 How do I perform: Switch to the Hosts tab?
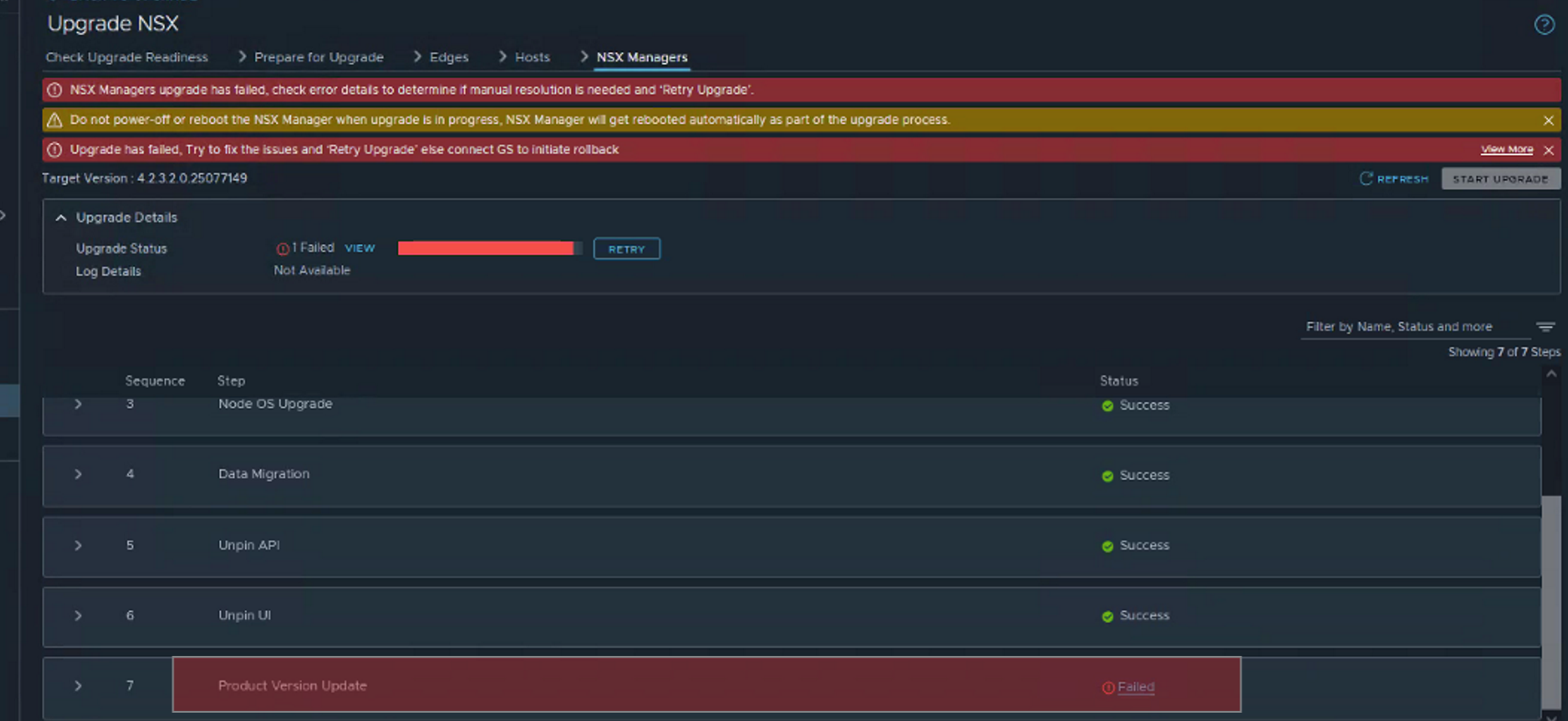coord(532,57)
